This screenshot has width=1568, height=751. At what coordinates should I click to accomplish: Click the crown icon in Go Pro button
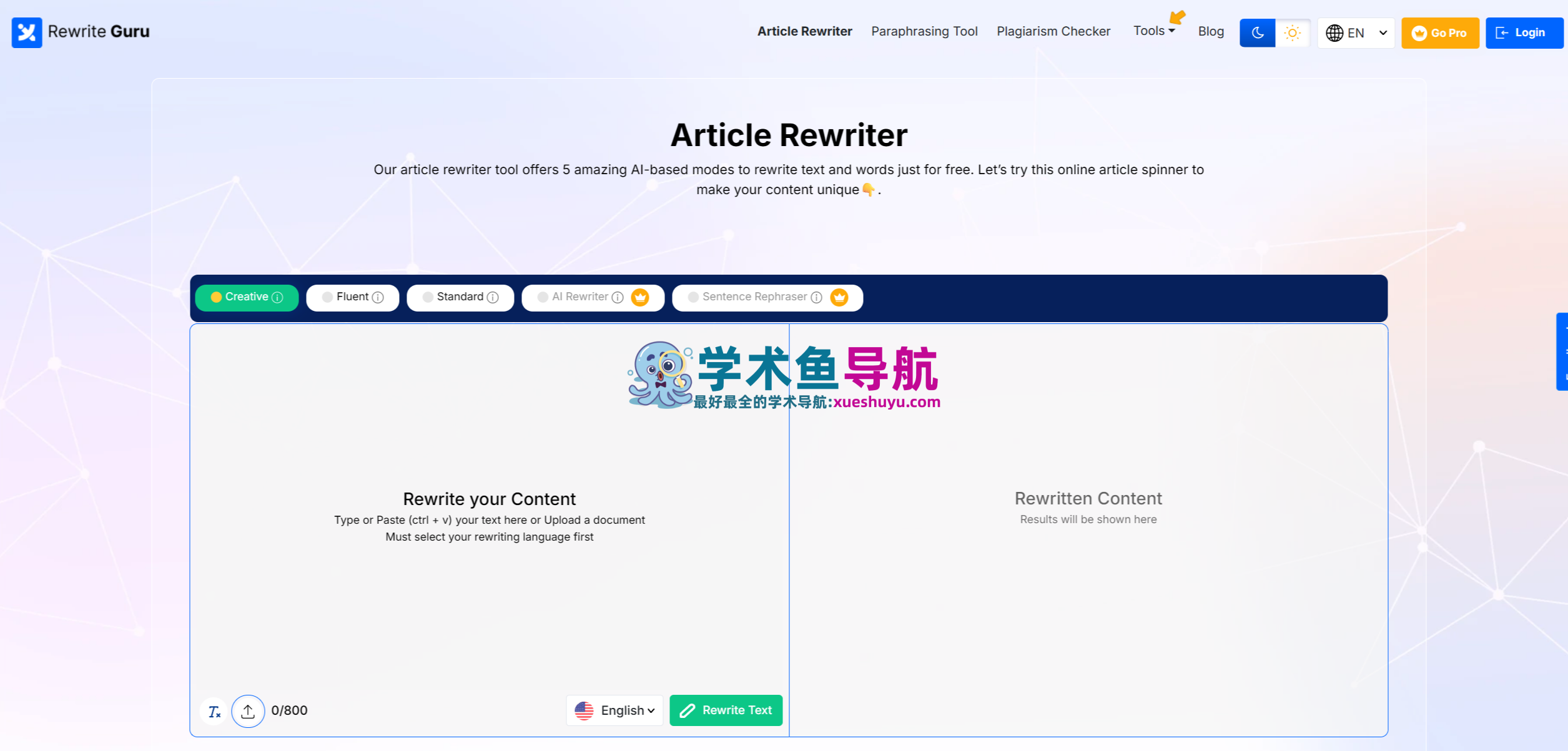coord(1419,33)
